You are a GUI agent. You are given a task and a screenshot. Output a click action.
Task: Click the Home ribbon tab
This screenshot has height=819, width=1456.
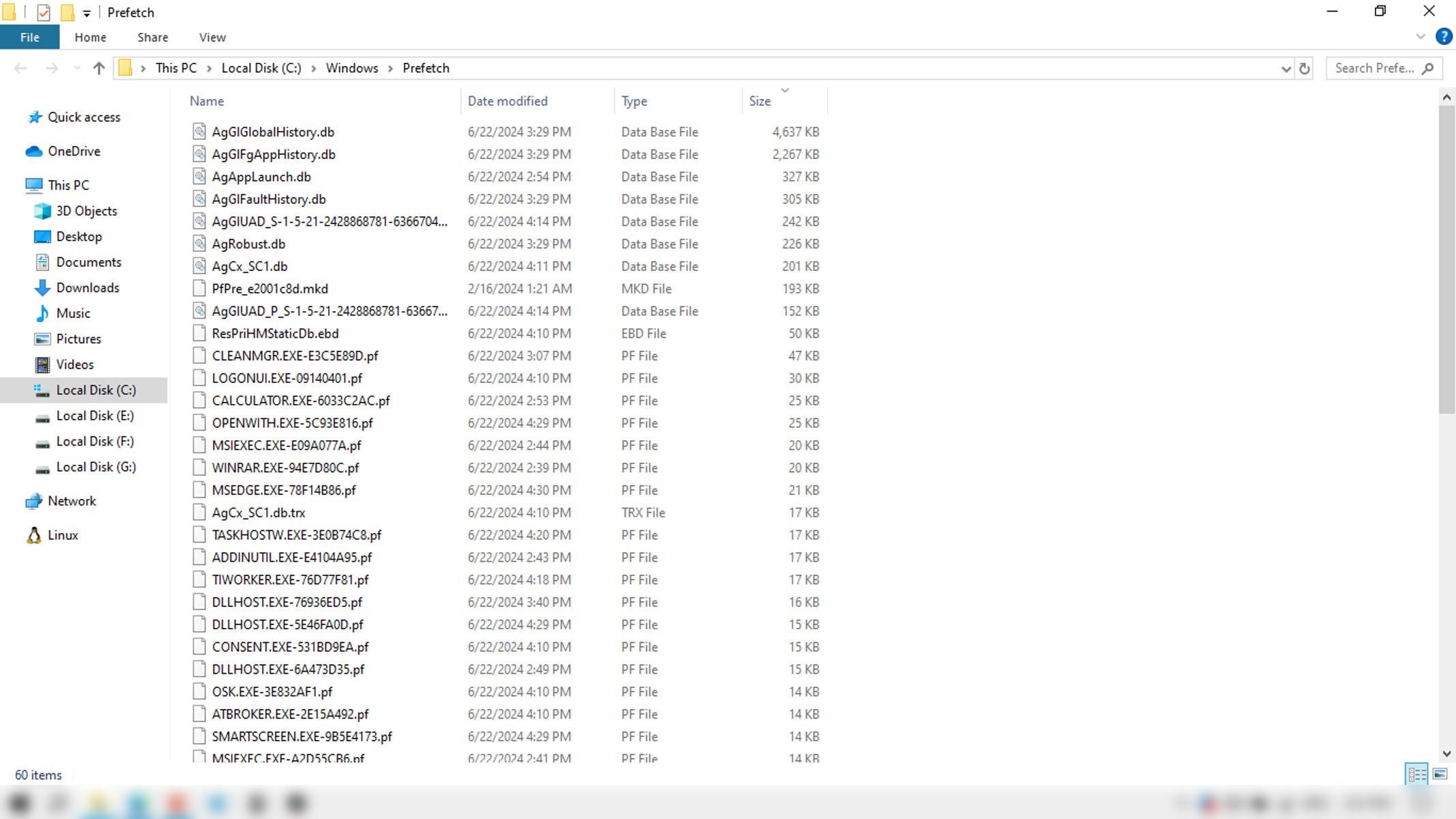click(91, 38)
